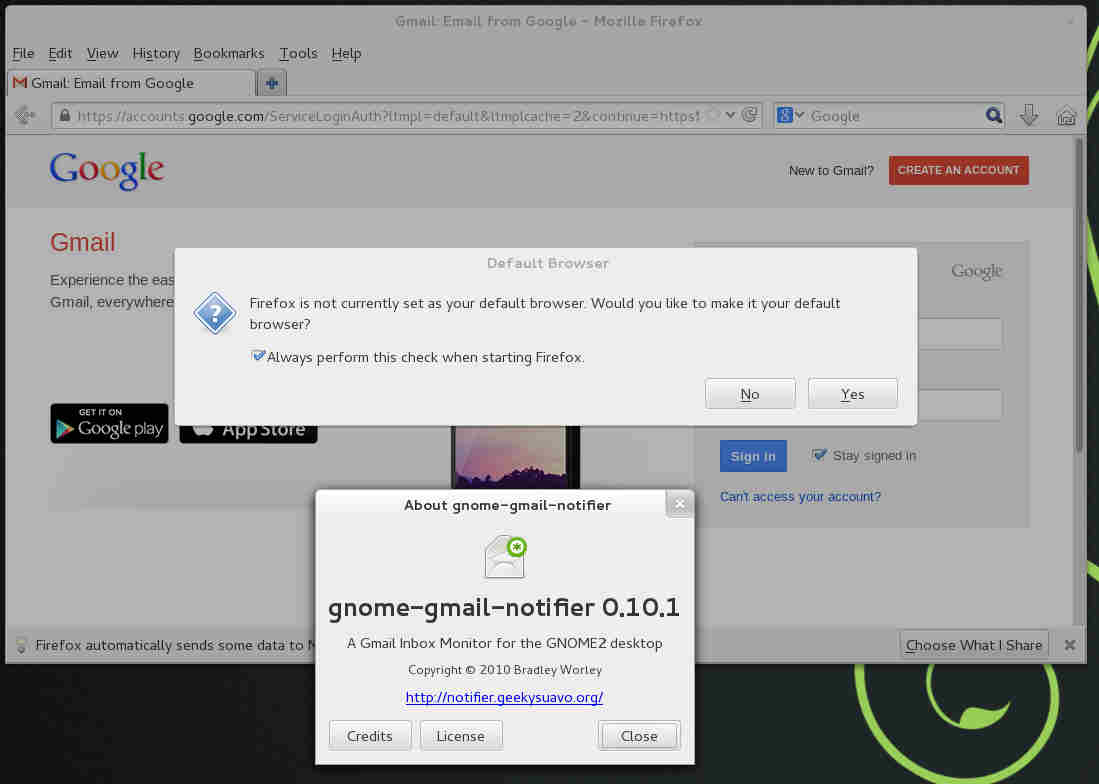Choose No in the Default Browser dialog
Image resolution: width=1099 pixels, height=784 pixels.
(750, 394)
